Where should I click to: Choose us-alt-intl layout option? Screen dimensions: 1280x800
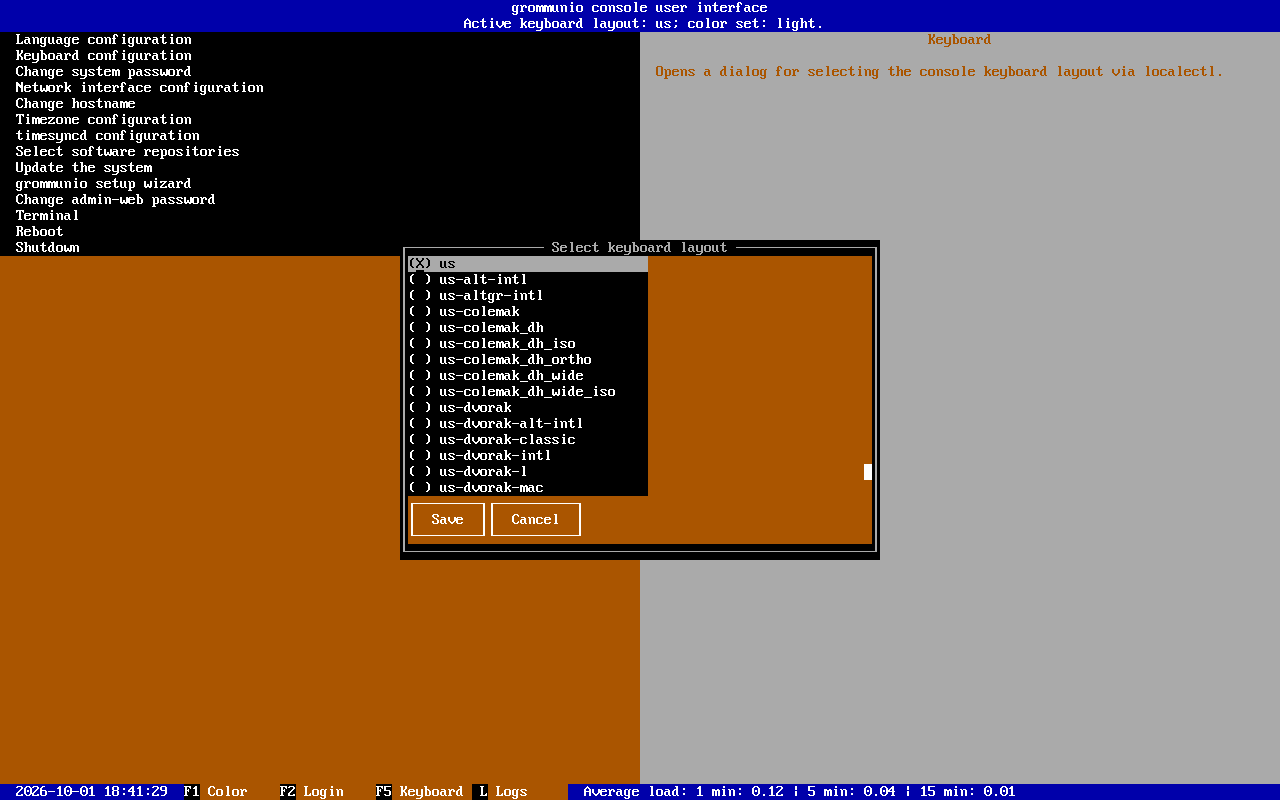pyautogui.click(x=528, y=280)
